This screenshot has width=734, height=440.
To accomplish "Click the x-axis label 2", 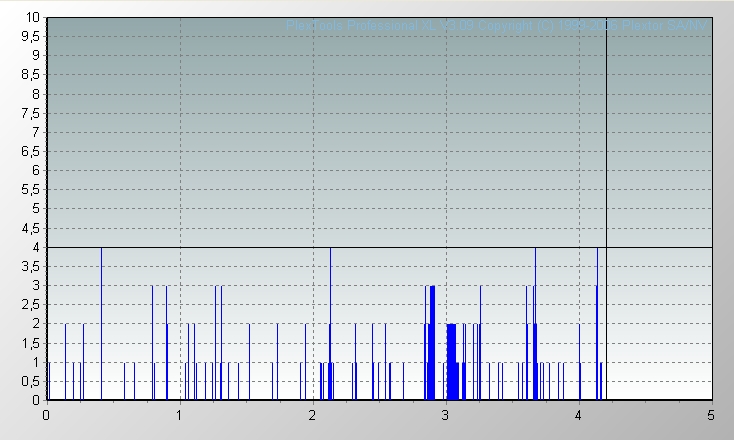I will click(x=312, y=414).
